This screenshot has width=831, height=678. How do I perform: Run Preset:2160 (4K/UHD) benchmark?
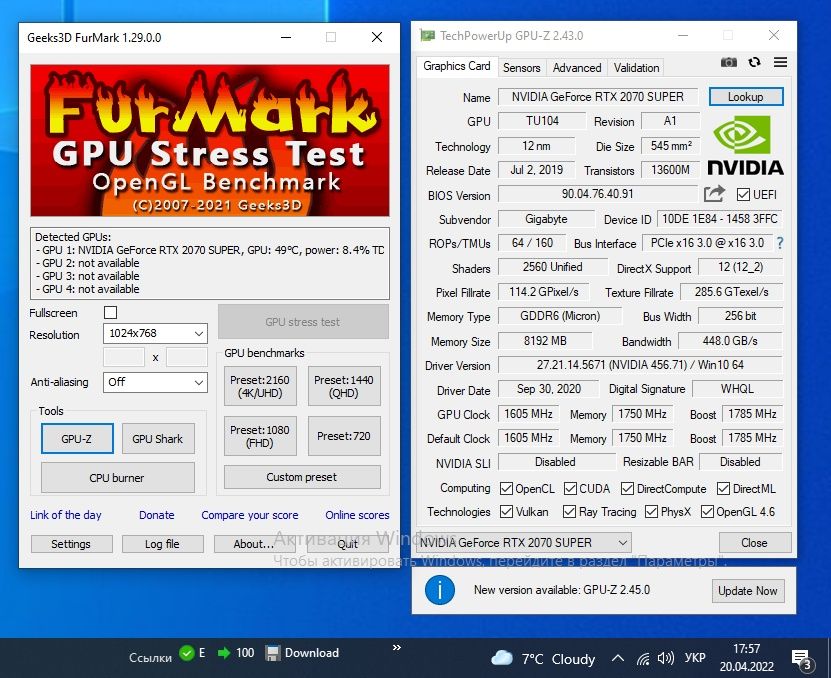point(260,386)
